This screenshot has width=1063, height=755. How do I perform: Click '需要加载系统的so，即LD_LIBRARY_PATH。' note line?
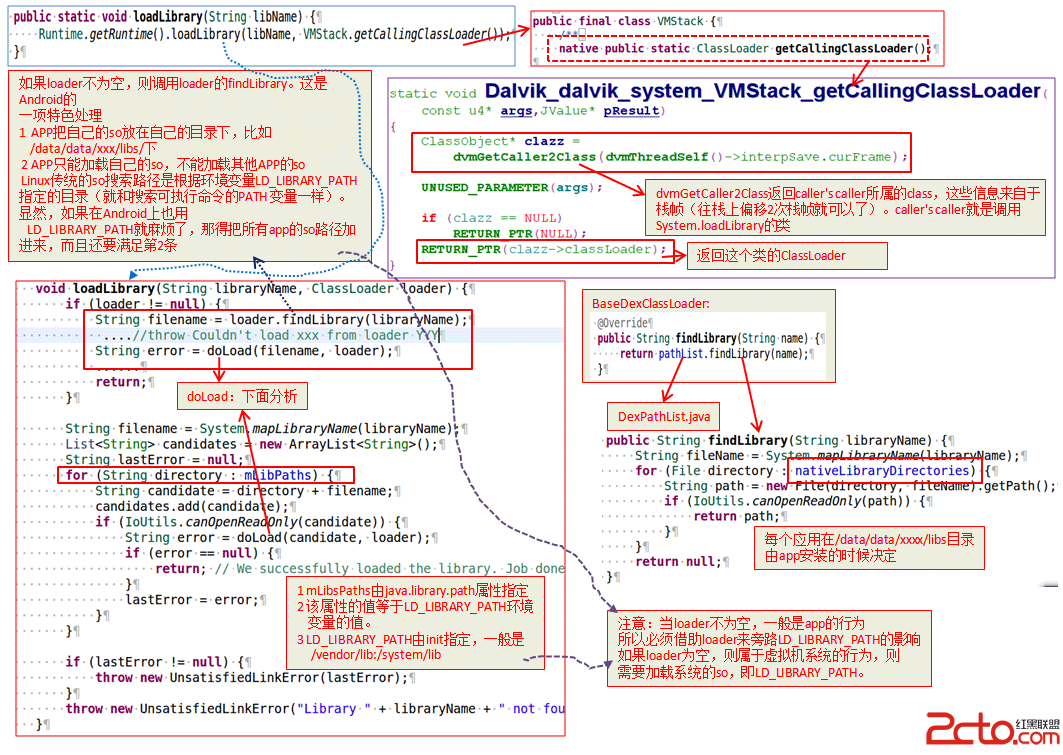741,672
